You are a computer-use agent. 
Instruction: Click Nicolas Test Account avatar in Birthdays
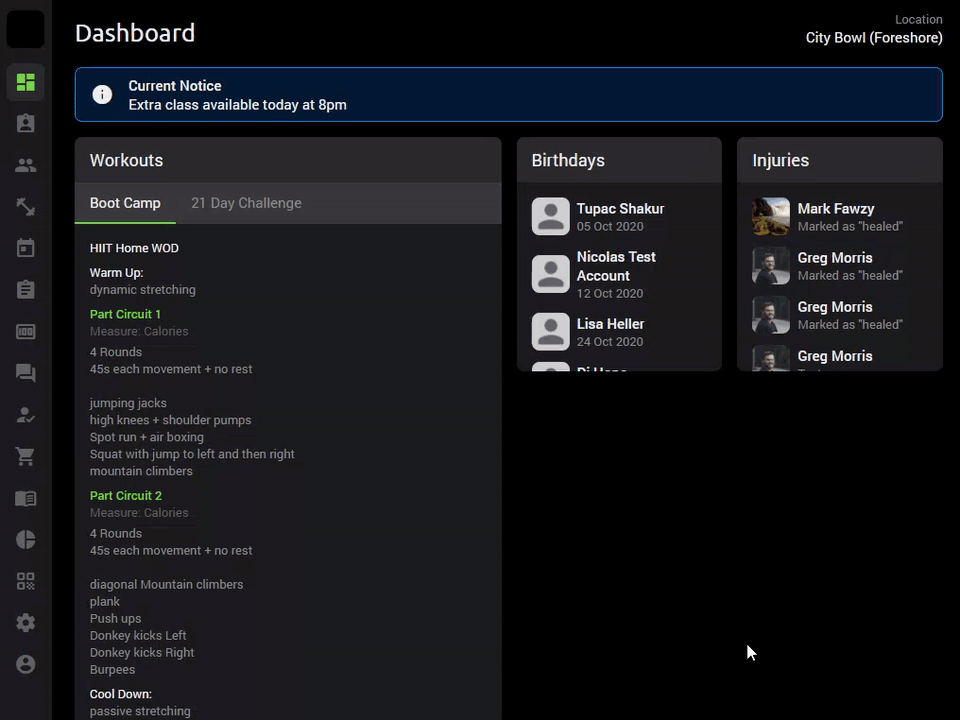550,274
